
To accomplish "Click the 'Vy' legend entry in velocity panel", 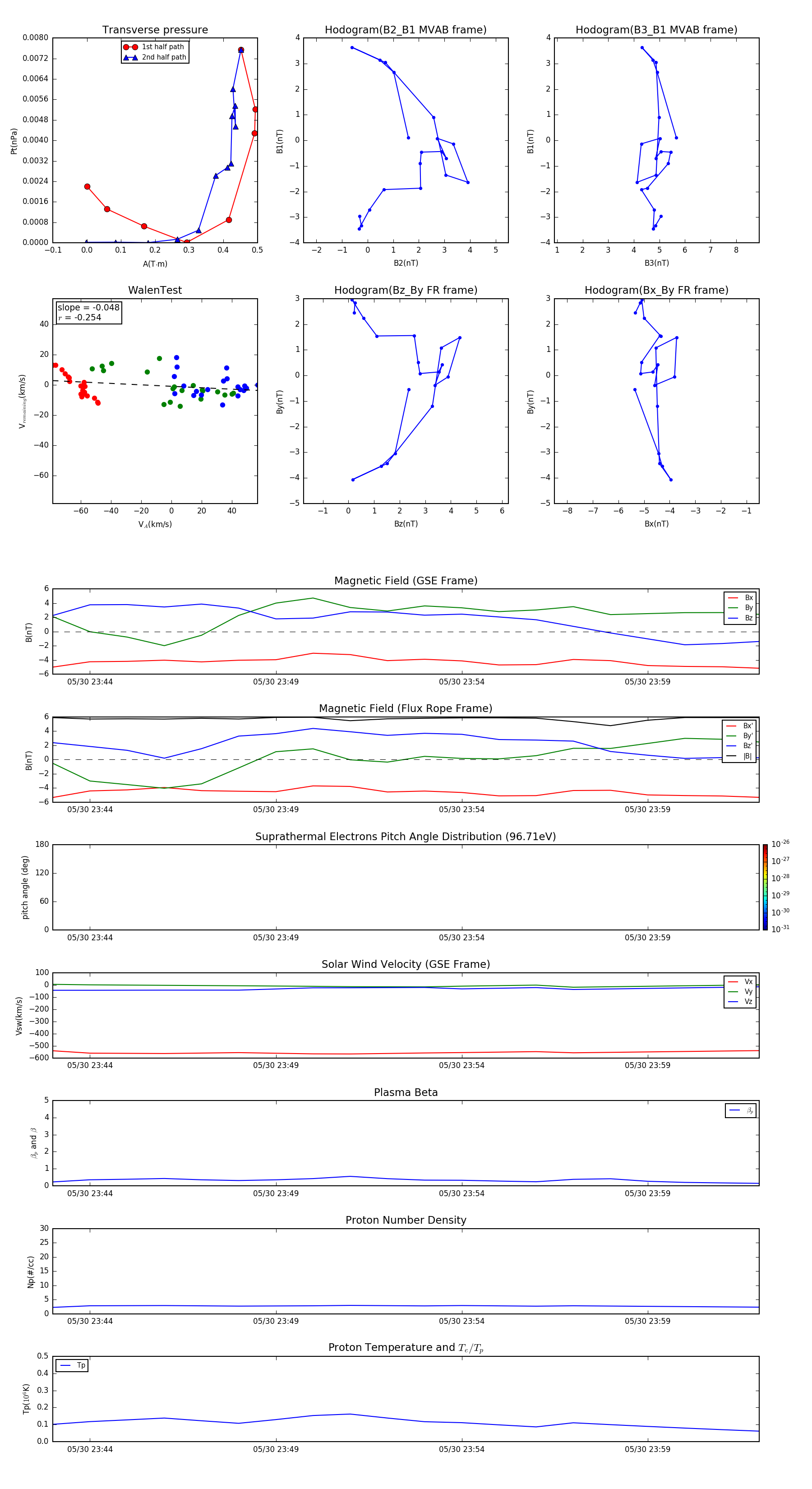I will (740, 991).
